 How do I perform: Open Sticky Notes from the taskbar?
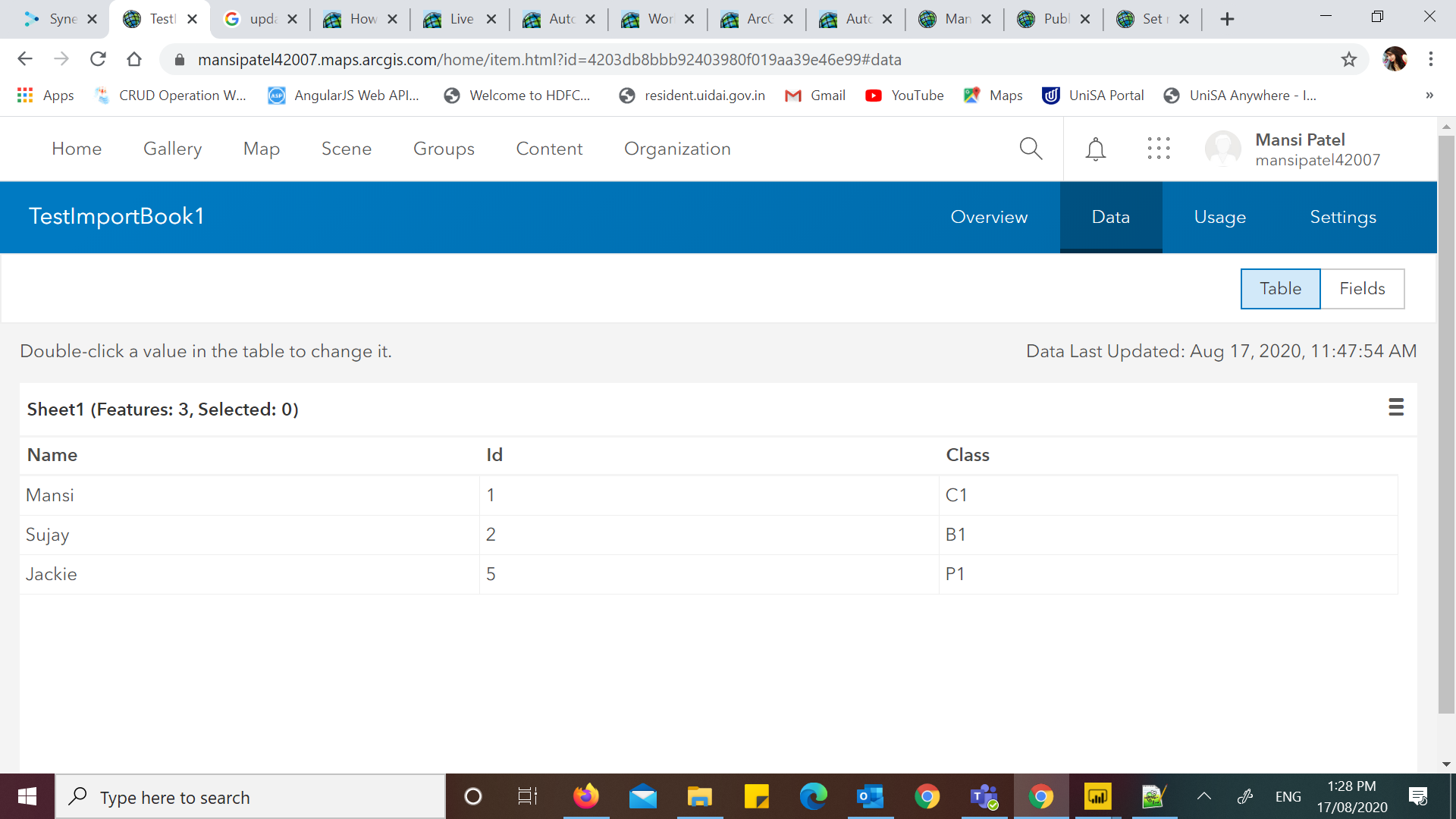tap(756, 796)
